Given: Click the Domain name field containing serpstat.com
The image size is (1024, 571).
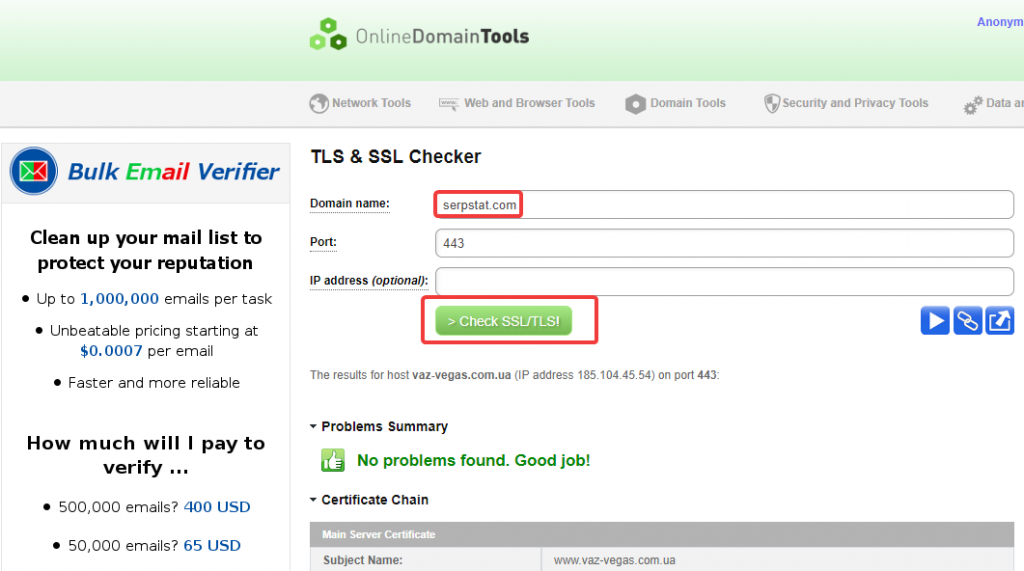Looking at the screenshot, I should pos(724,205).
